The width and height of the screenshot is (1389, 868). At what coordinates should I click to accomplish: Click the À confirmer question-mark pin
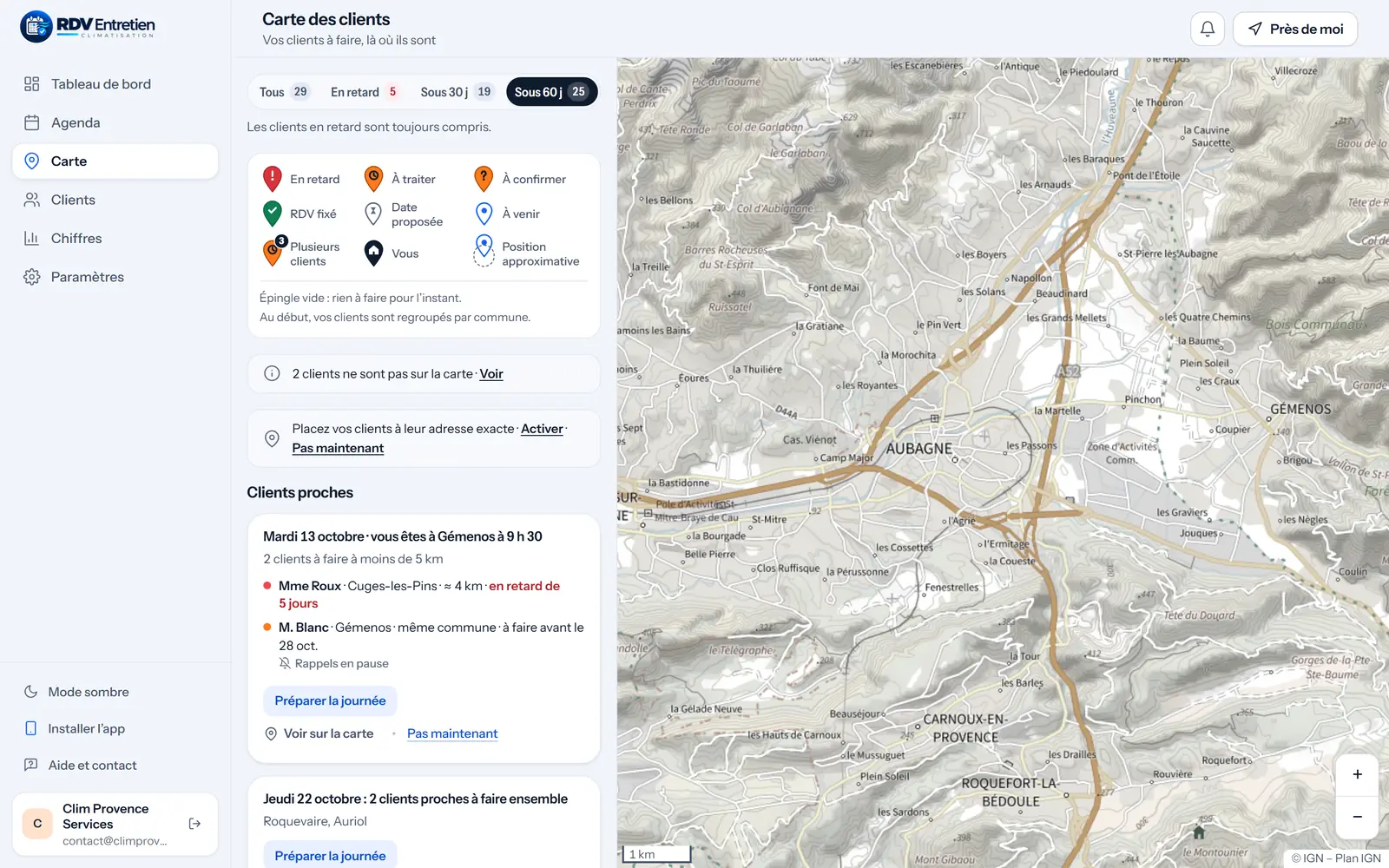[x=484, y=179]
